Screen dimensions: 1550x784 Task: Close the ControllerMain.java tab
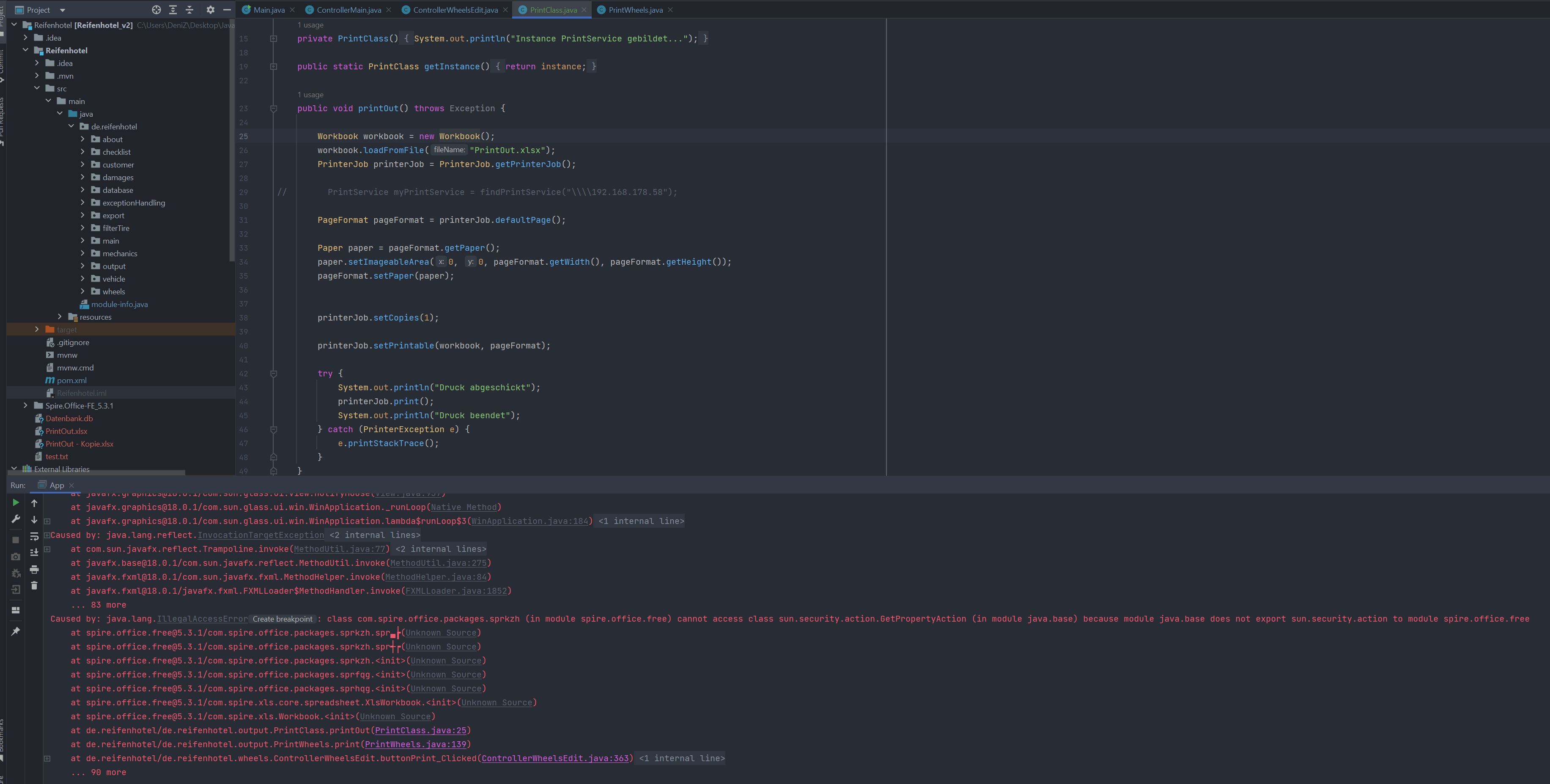click(x=389, y=10)
